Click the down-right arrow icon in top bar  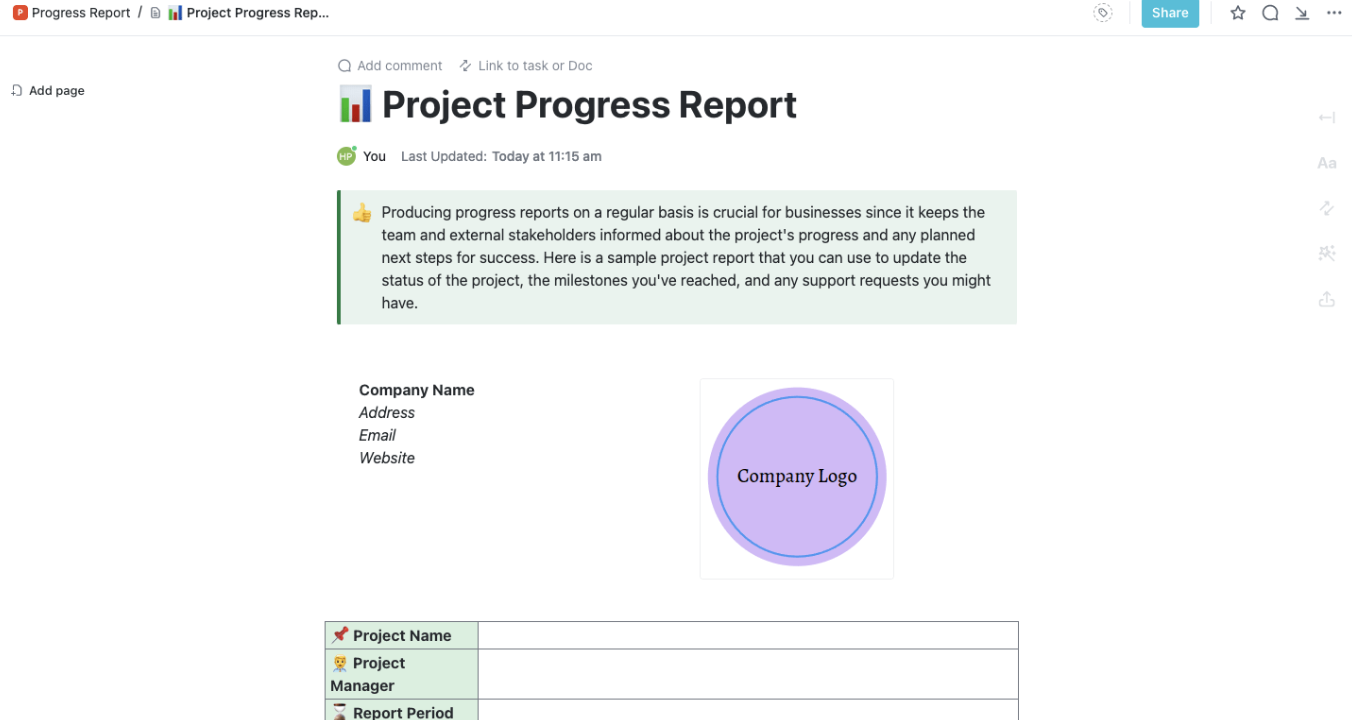1302,13
